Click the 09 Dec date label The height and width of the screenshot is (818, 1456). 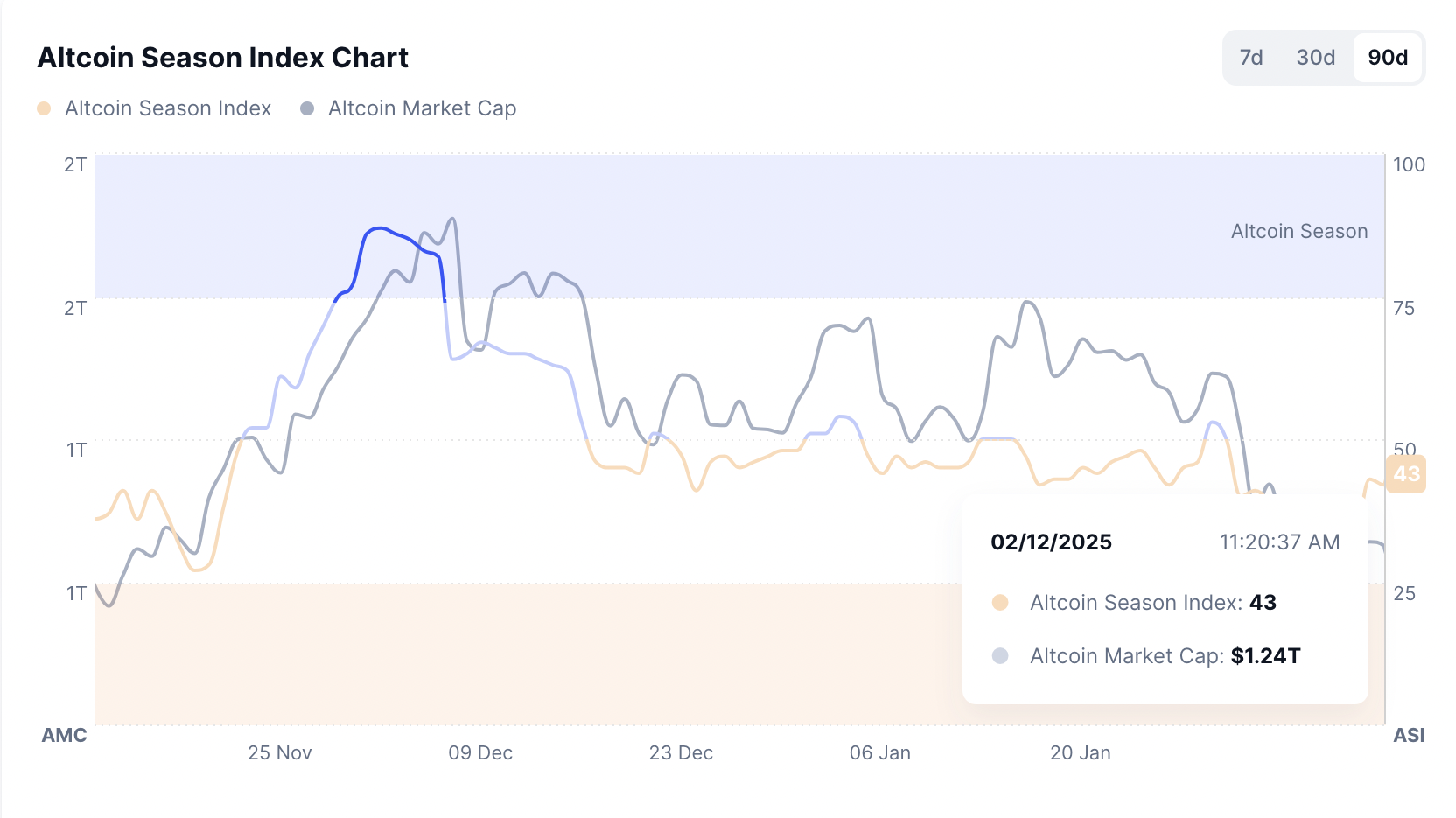(480, 753)
